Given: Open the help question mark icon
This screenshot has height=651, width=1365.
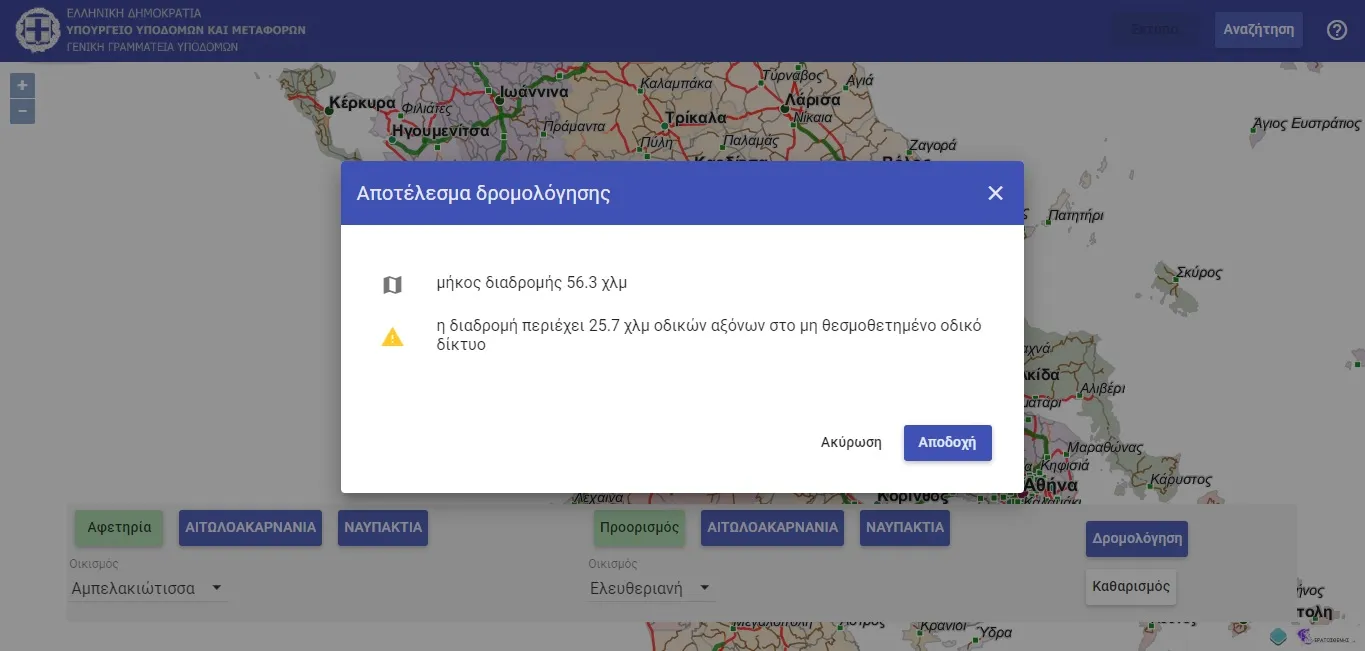Looking at the screenshot, I should point(1337,30).
